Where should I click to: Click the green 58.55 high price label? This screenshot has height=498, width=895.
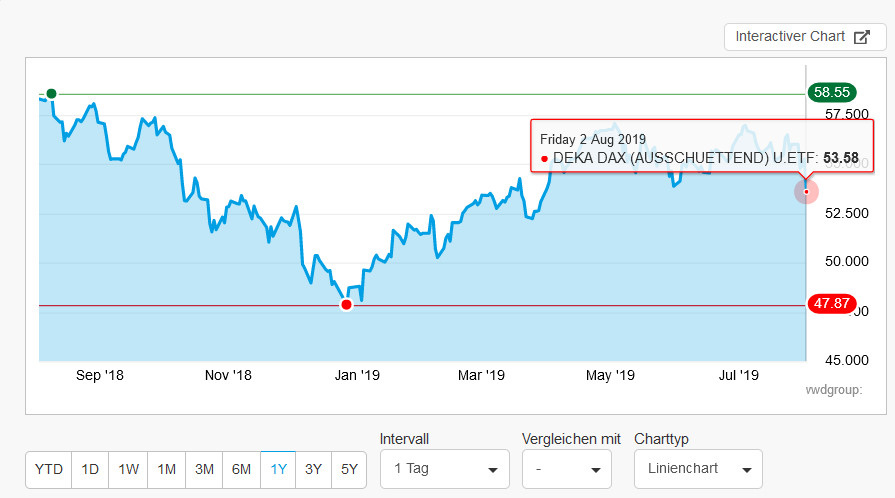831,92
